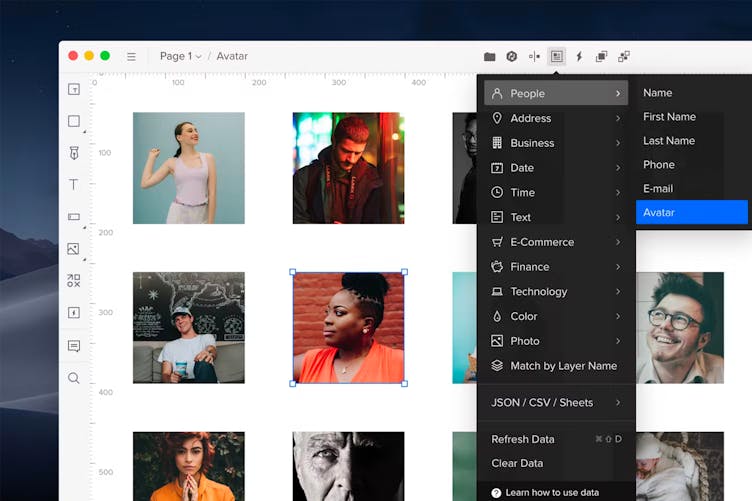The image size is (752, 501).
Task: Click the Duplicate toolbar icon
Action: [601, 57]
